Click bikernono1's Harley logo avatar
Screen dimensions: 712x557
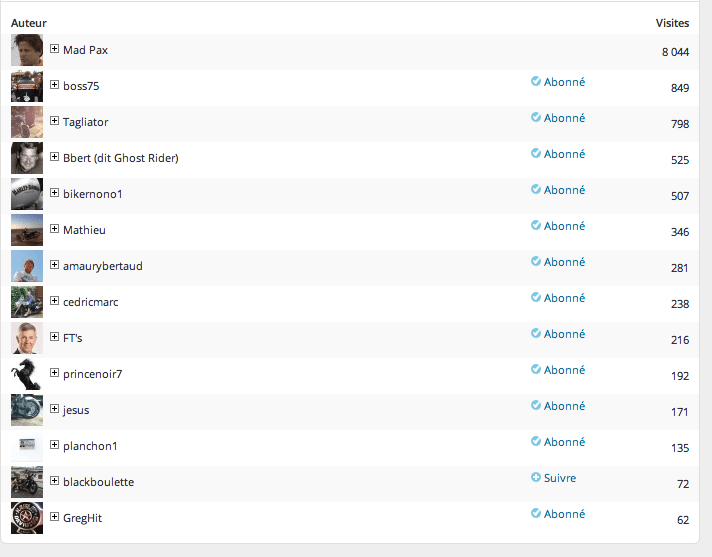click(27, 194)
